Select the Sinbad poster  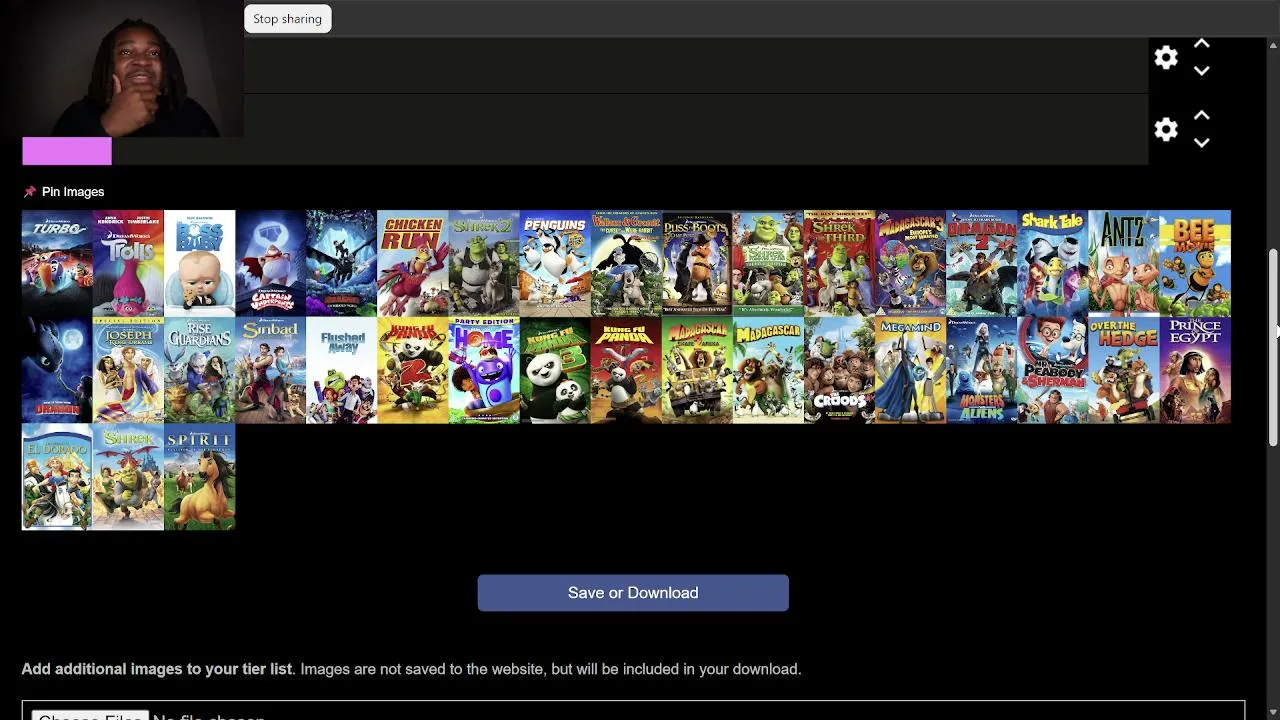(x=270, y=370)
